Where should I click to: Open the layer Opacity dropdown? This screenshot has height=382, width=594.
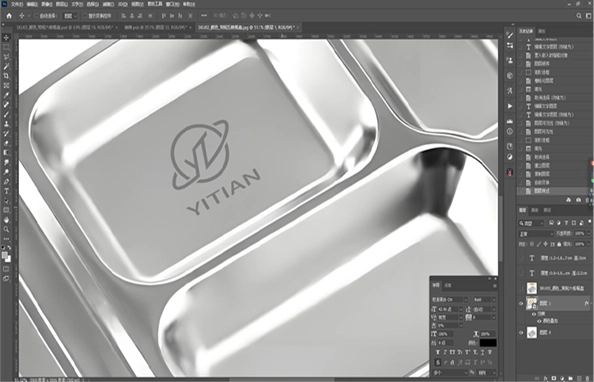coord(588,233)
